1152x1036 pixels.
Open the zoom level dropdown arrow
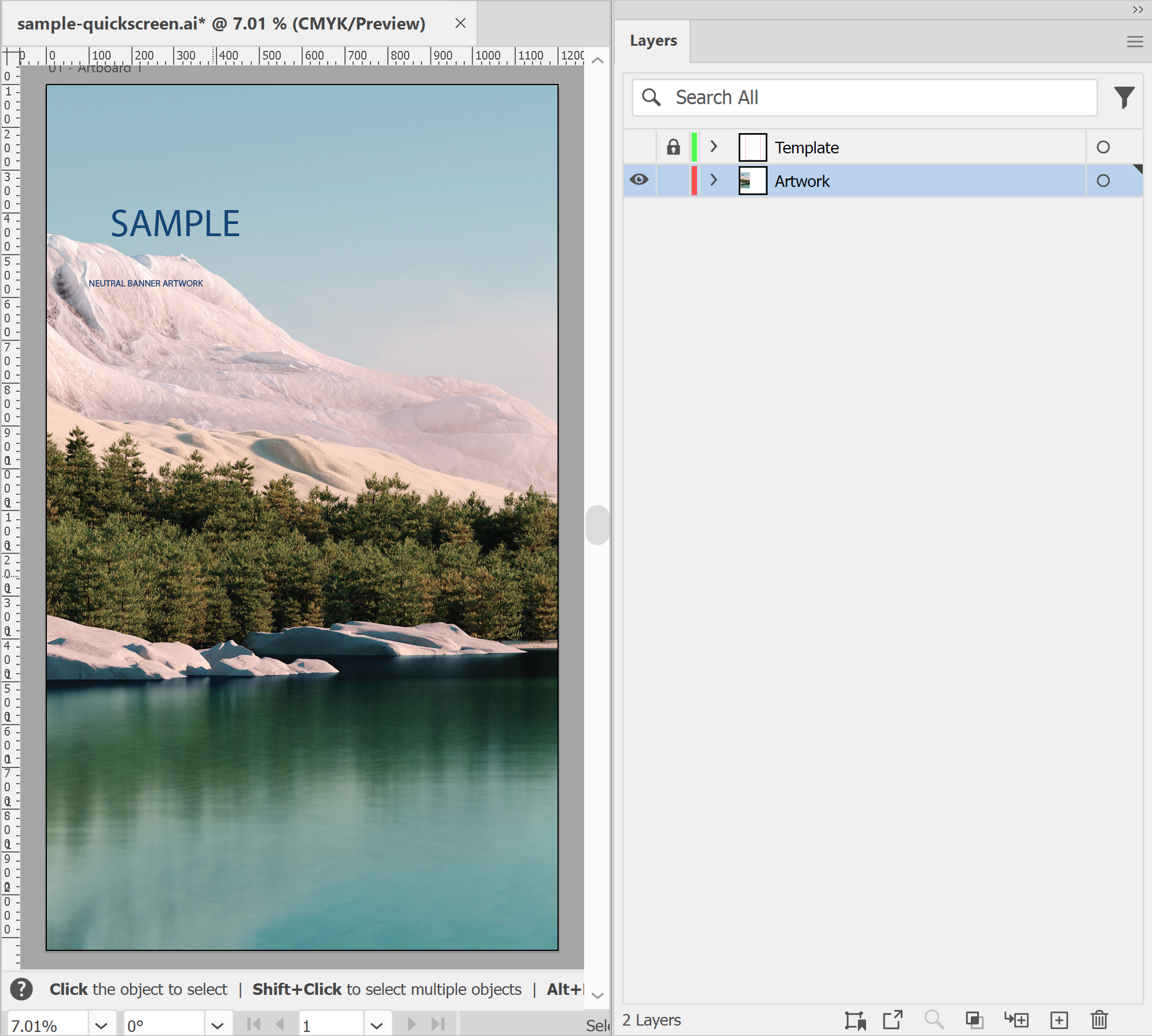coord(101,1026)
